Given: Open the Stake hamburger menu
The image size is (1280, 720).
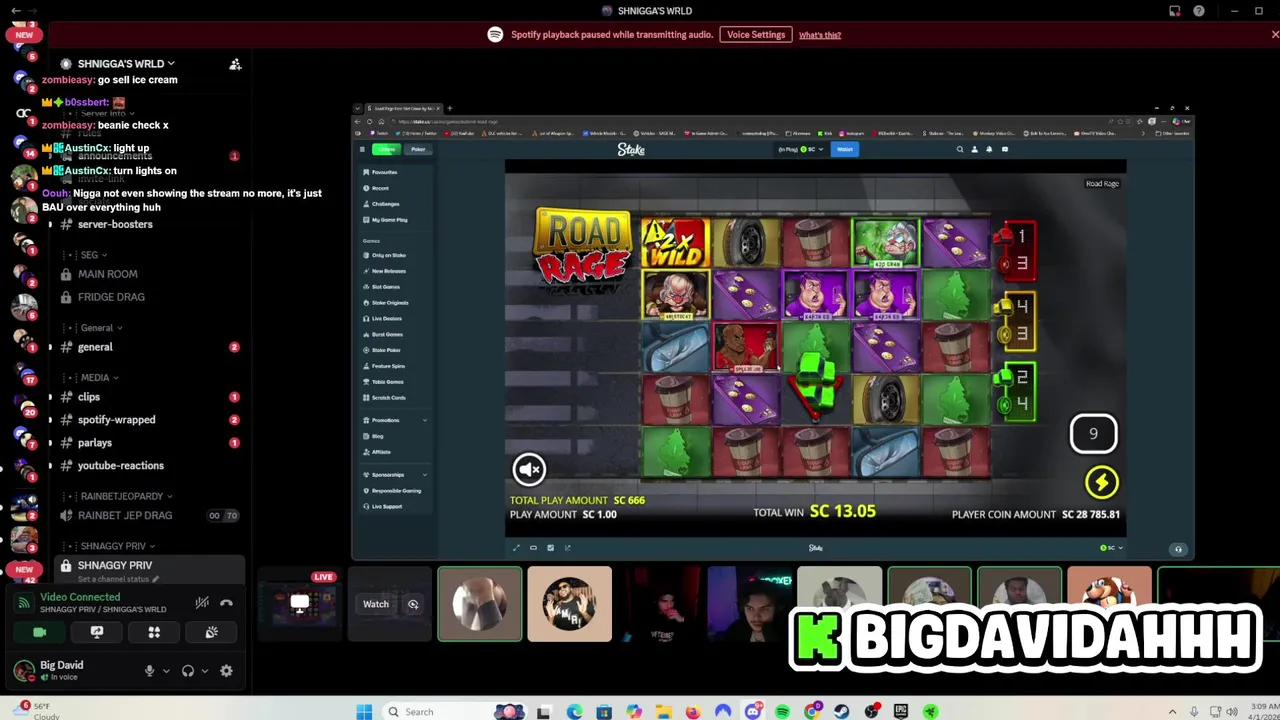Looking at the screenshot, I should [x=362, y=149].
